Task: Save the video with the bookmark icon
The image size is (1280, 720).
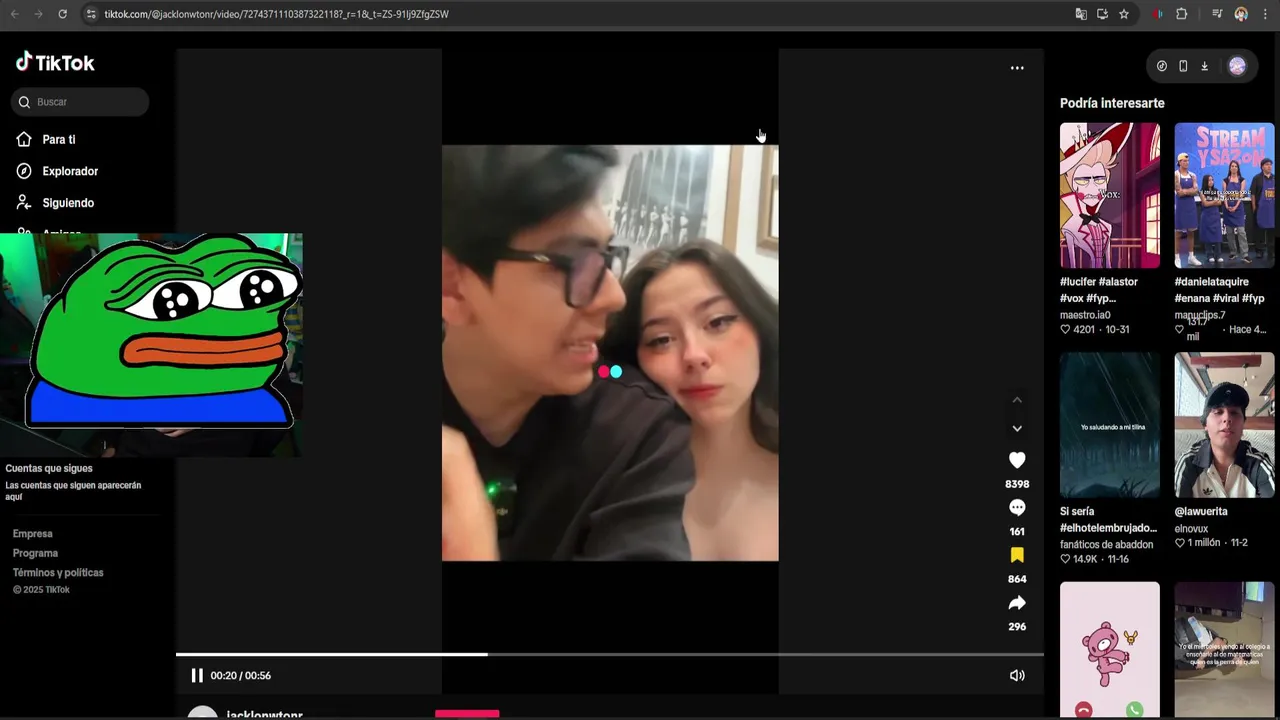Action: (1017, 555)
